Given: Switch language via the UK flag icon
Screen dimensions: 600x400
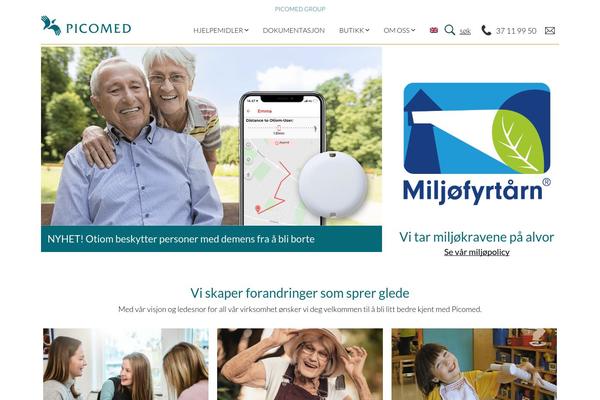Looking at the screenshot, I should coord(434,30).
